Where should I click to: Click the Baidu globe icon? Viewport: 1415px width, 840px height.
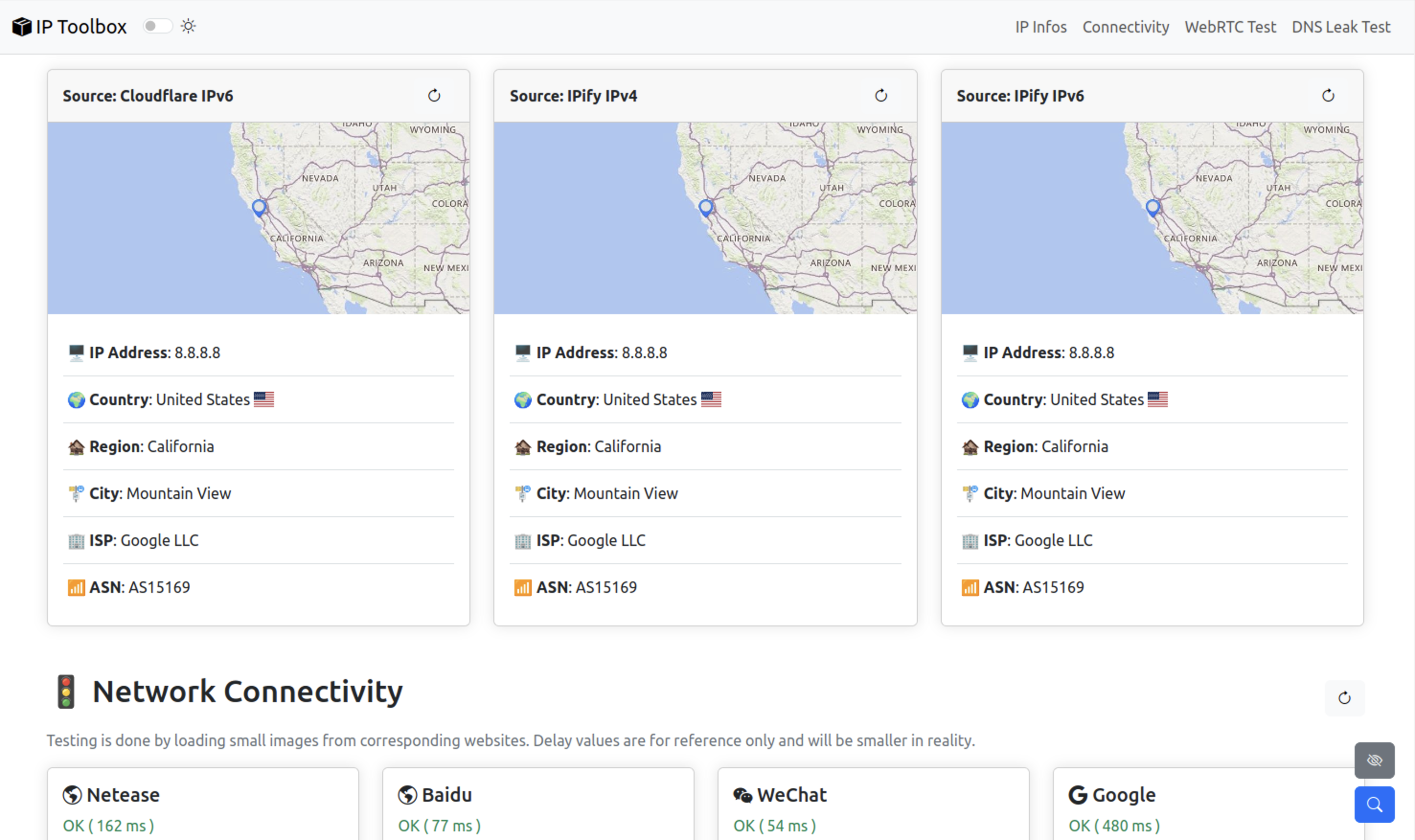pyautogui.click(x=408, y=795)
